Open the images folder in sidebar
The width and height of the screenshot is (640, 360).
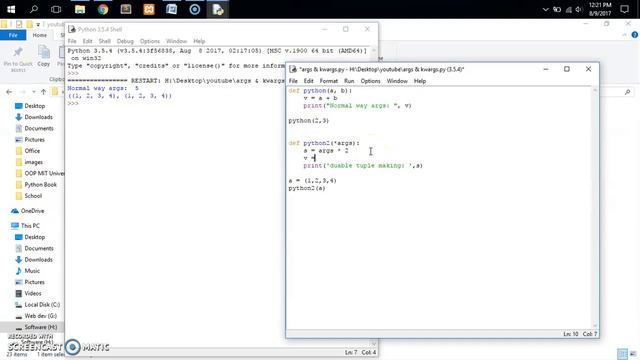(x=33, y=162)
